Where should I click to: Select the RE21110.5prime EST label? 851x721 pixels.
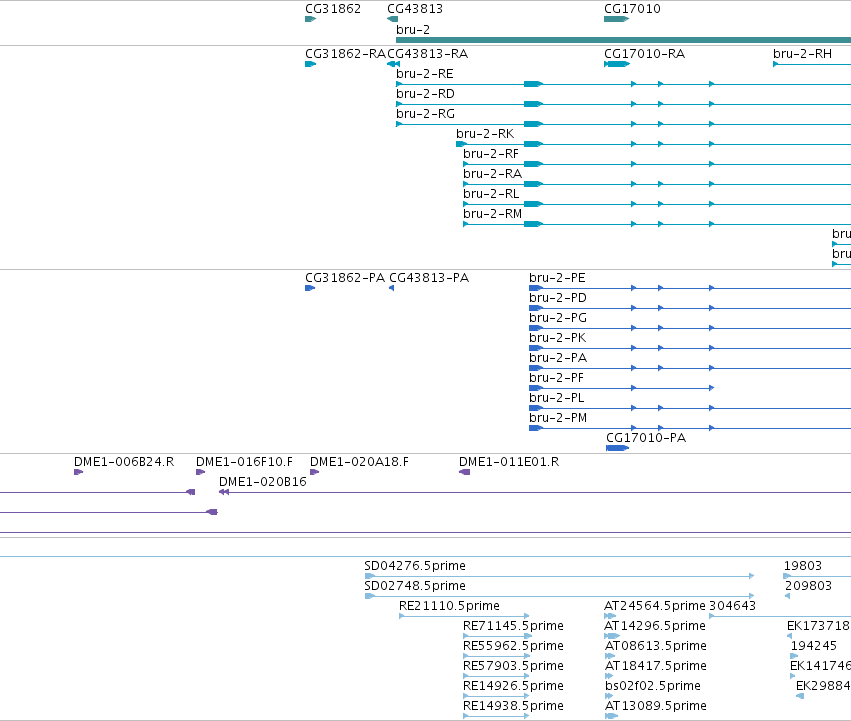point(449,606)
